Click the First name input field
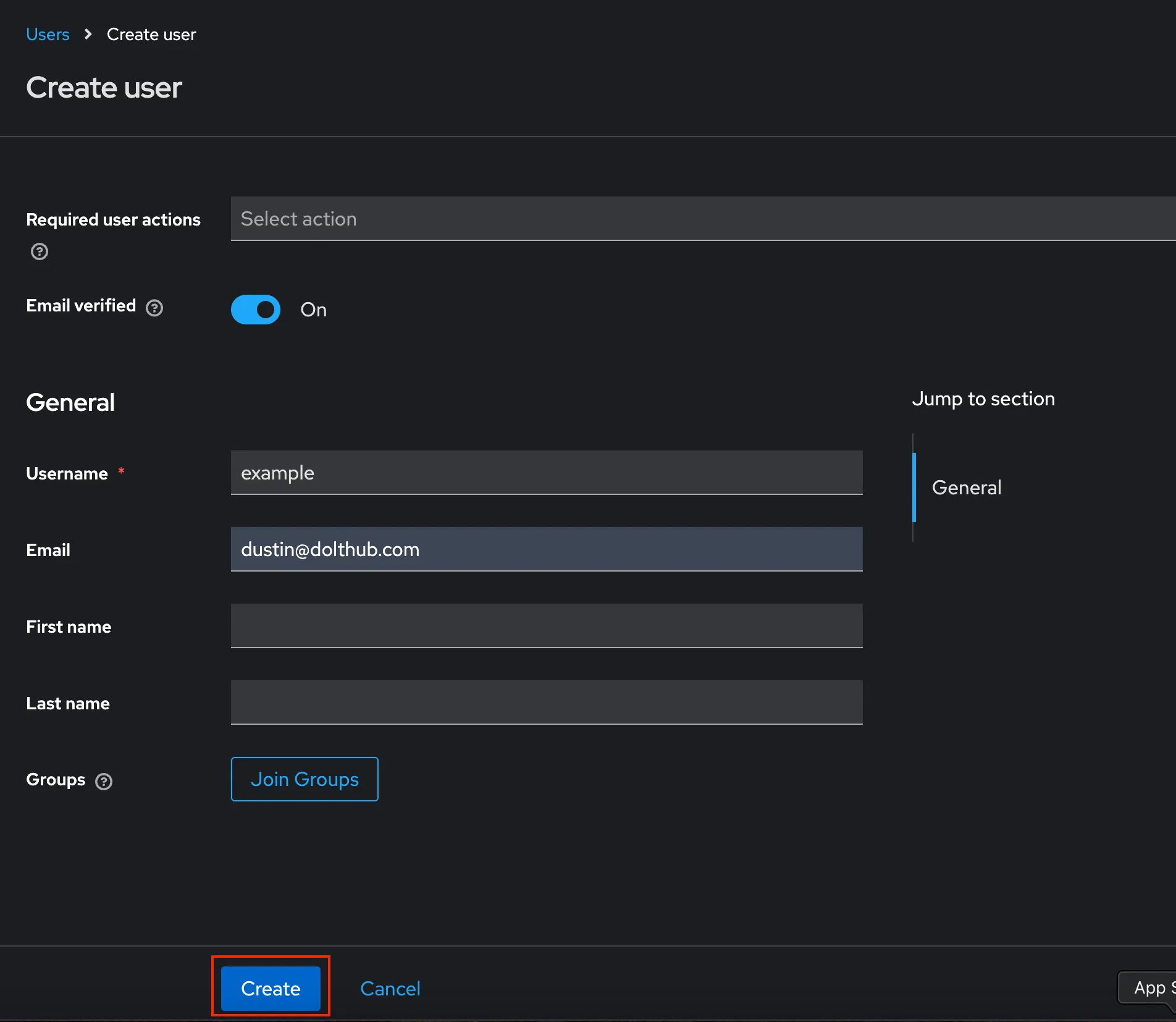 pos(546,626)
